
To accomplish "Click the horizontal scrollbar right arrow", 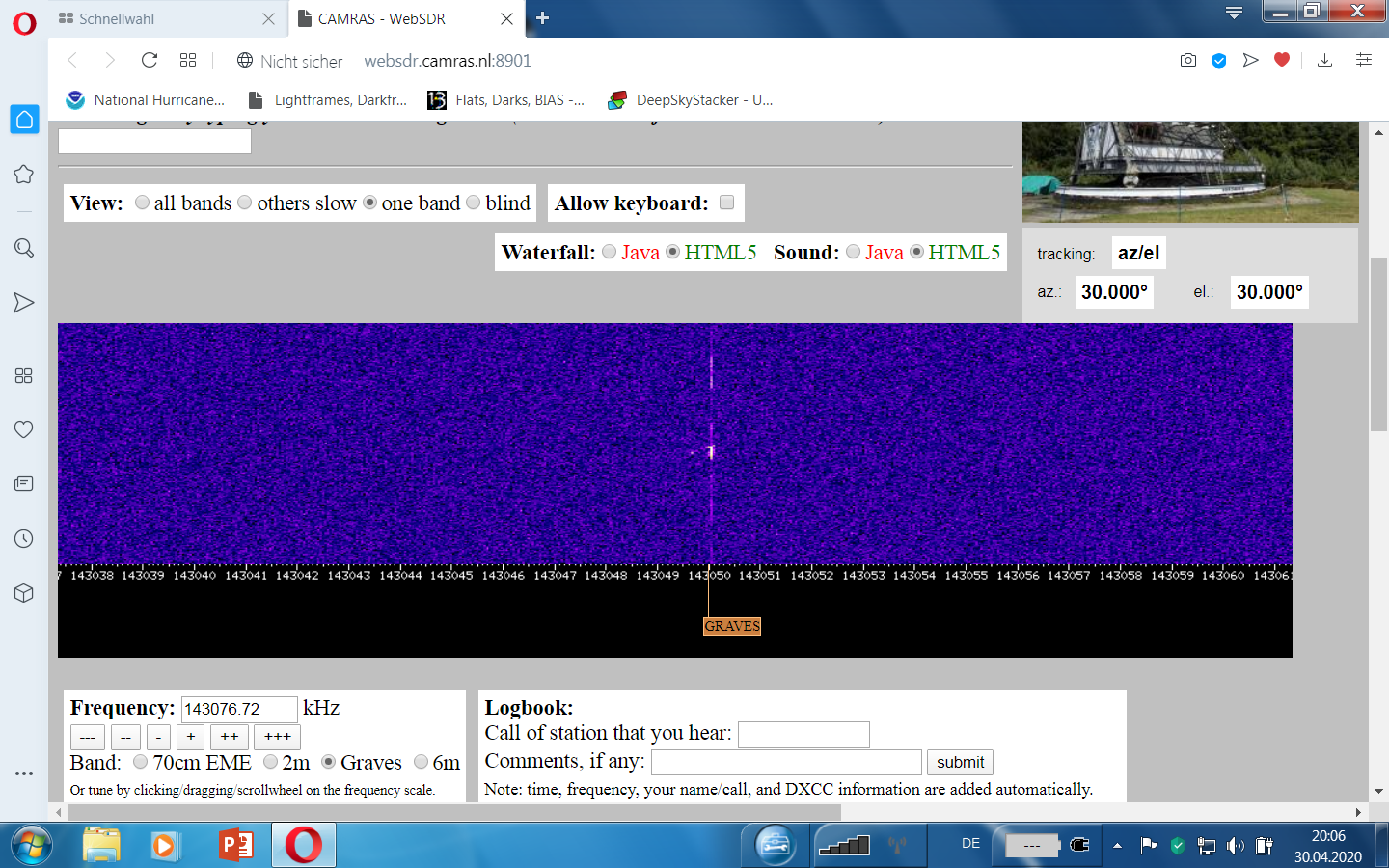I will (x=1358, y=812).
